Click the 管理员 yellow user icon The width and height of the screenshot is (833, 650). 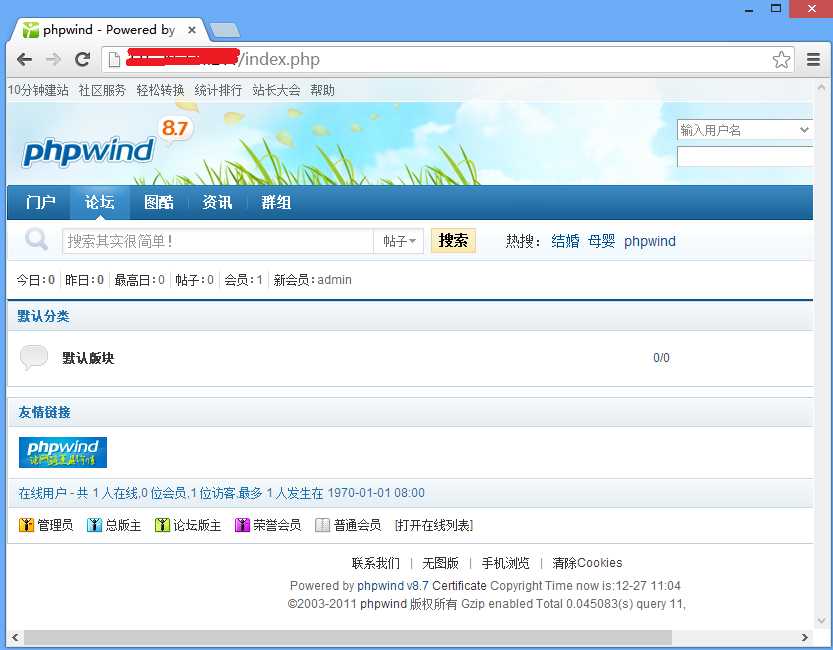click(26, 525)
